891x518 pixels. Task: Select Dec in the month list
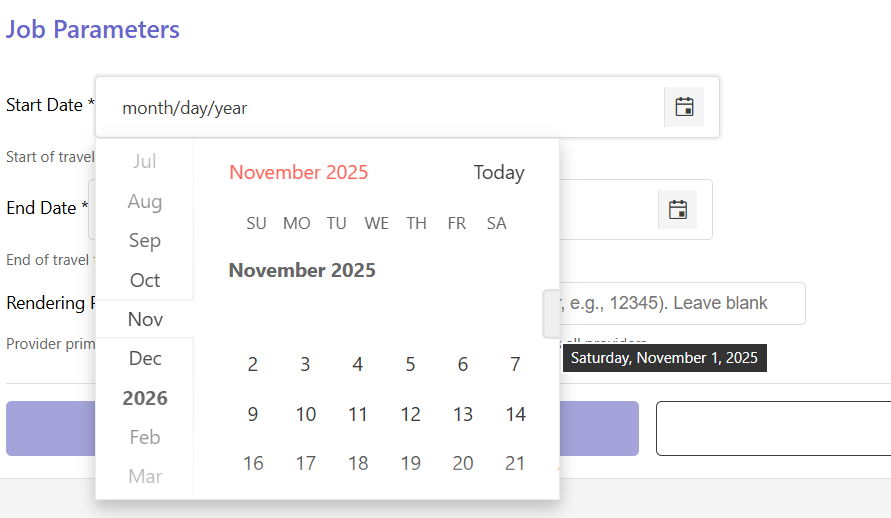145,358
